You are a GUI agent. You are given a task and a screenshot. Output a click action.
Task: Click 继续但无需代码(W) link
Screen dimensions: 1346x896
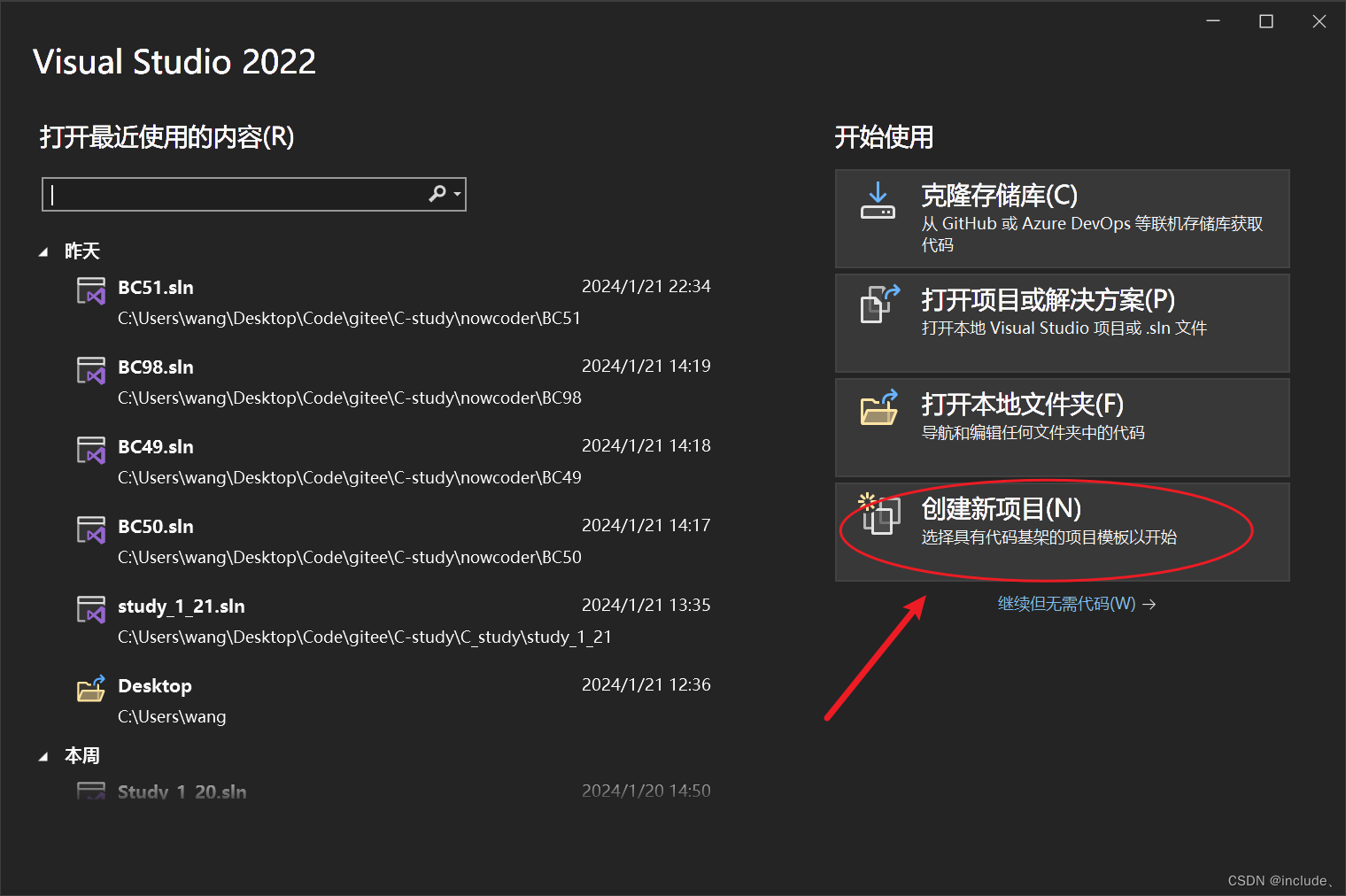coord(1076,604)
